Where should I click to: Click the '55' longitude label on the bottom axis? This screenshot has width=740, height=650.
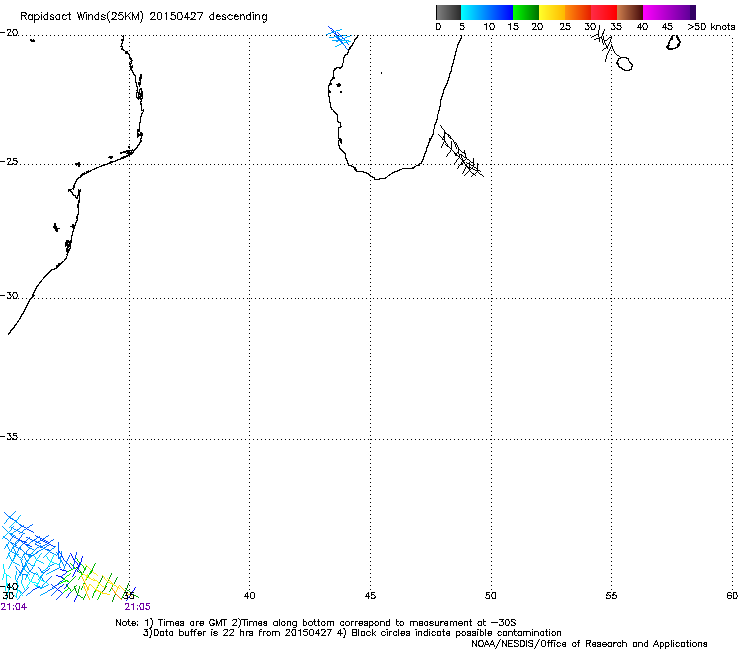(x=611, y=596)
